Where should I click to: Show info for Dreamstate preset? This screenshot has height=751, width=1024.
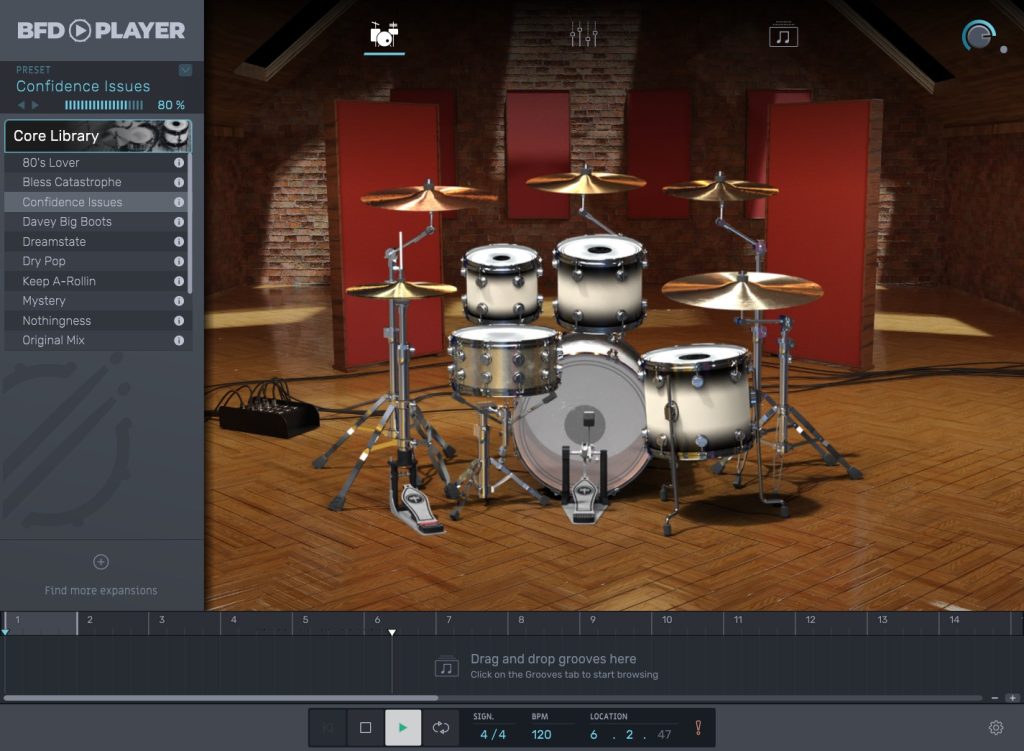click(178, 242)
